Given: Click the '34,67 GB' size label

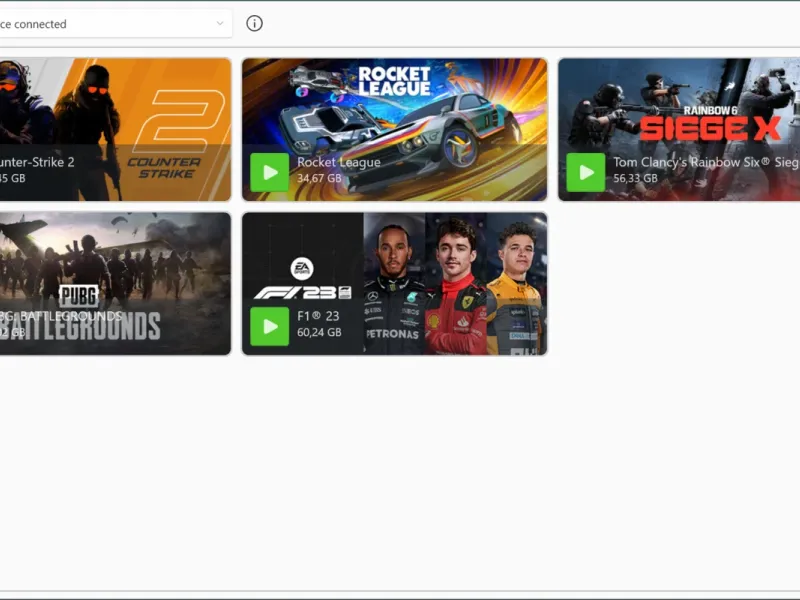Looking at the screenshot, I should click(319, 179).
